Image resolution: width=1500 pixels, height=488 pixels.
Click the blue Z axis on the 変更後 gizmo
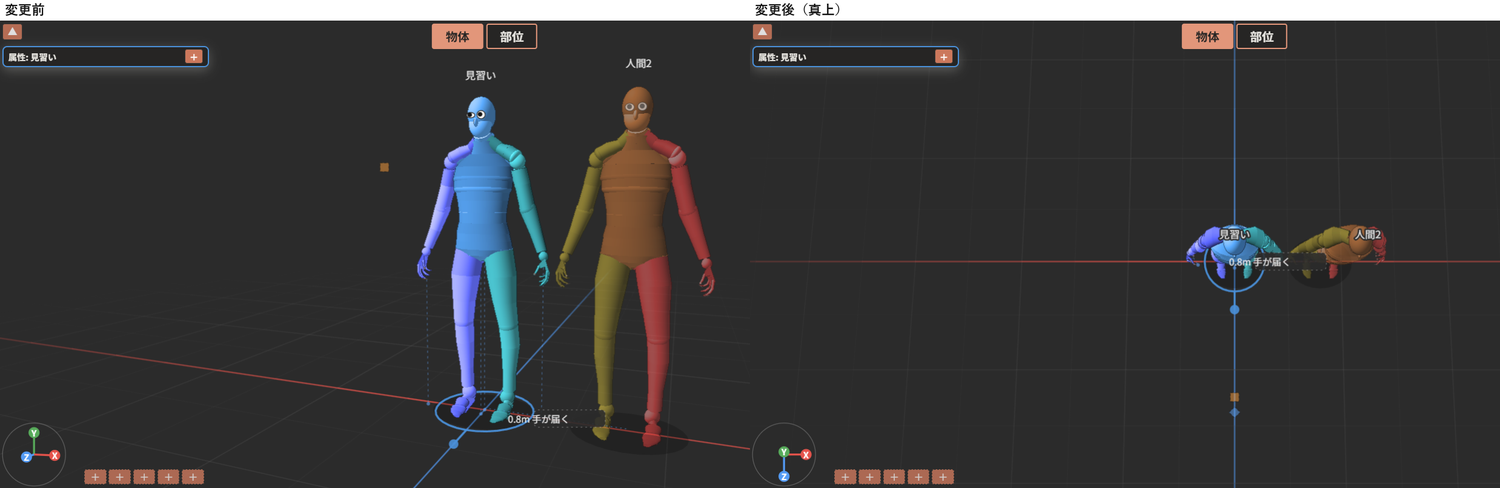tap(784, 476)
